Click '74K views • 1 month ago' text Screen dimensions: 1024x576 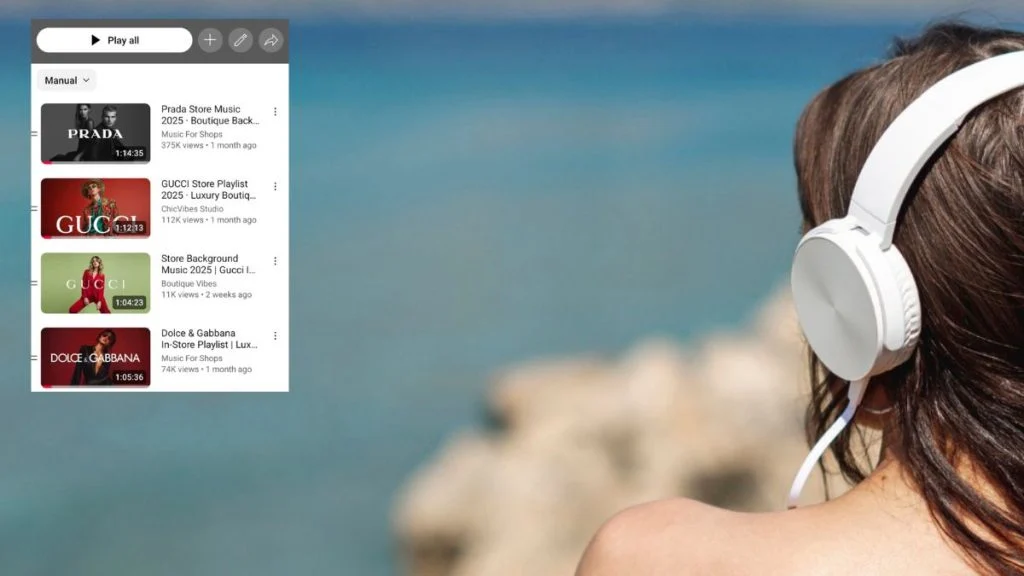click(206, 369)
